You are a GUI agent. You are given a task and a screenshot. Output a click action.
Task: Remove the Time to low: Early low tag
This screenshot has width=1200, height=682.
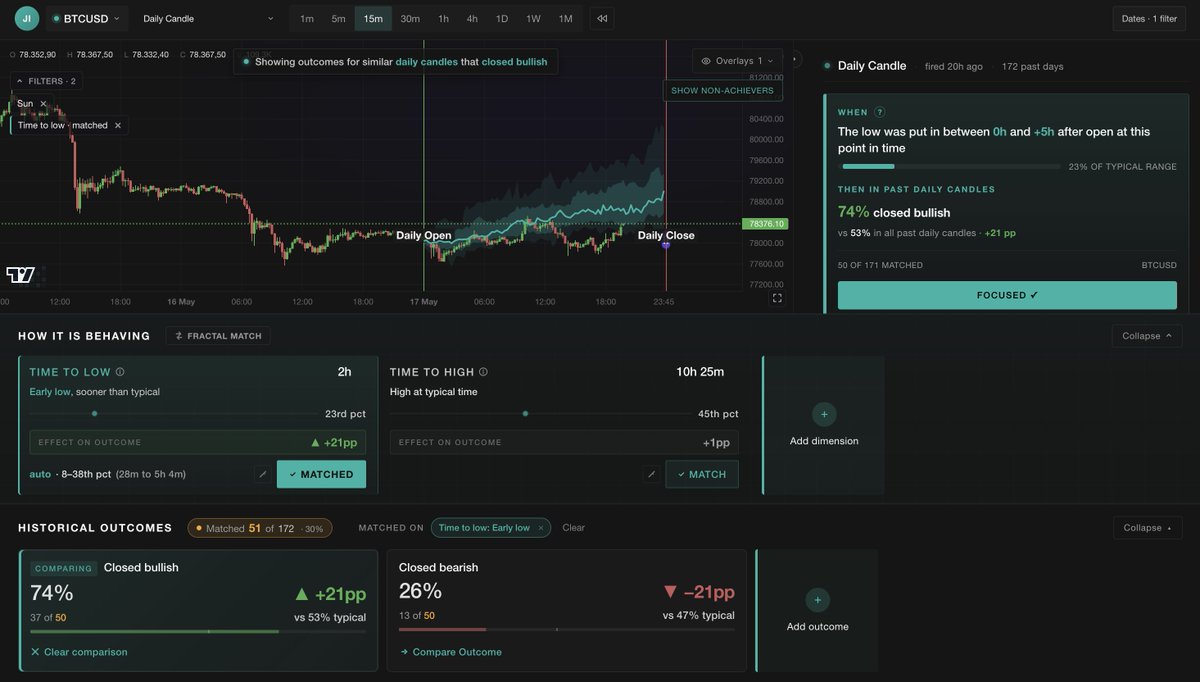click(x=541, y=528)
